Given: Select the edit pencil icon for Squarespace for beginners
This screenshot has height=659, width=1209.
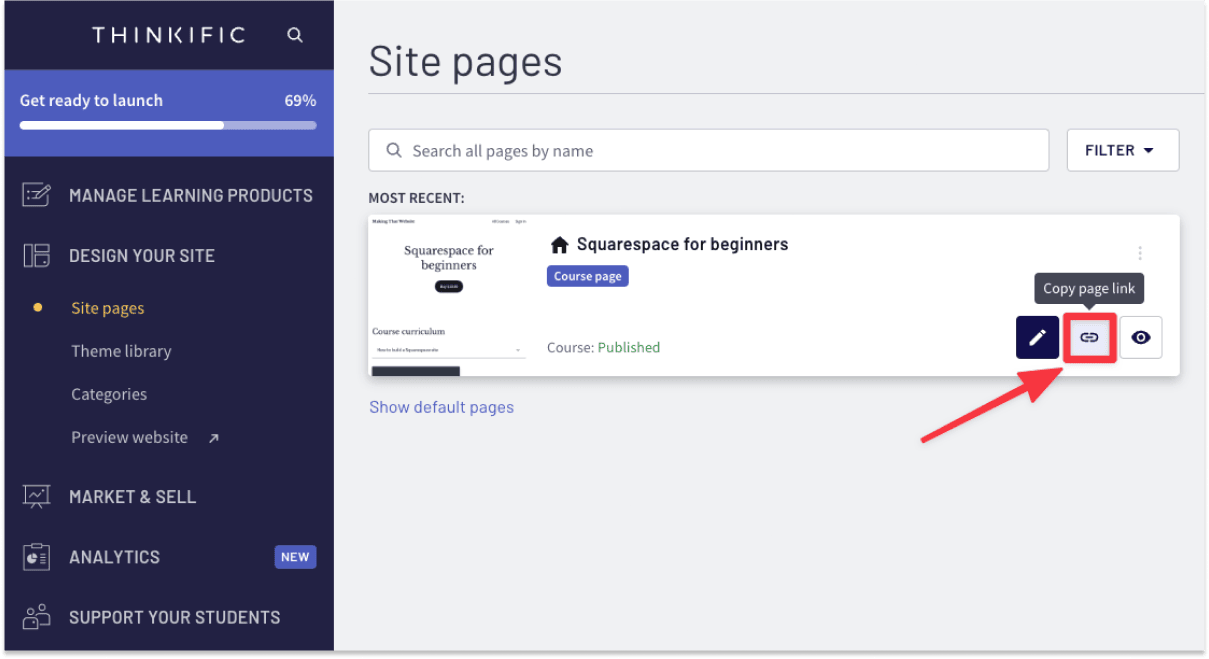Looking at the screenshot, I should tap(1037, 337).
